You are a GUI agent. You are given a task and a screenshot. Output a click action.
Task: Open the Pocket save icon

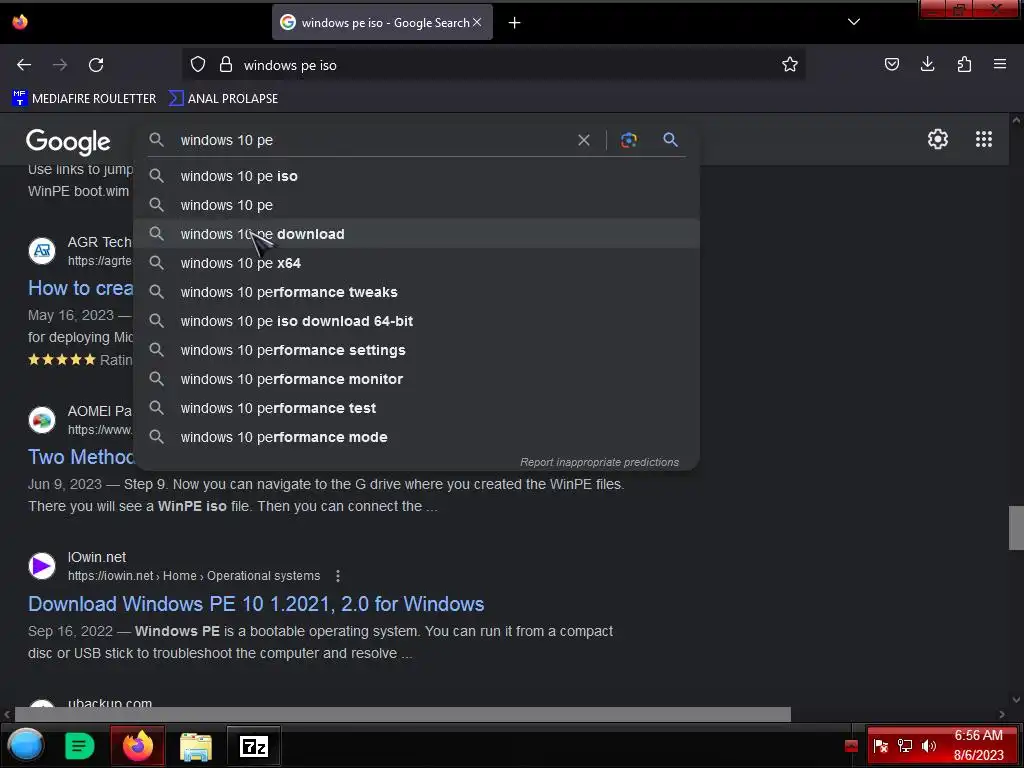pyautogui.click(x=891, y=65)
